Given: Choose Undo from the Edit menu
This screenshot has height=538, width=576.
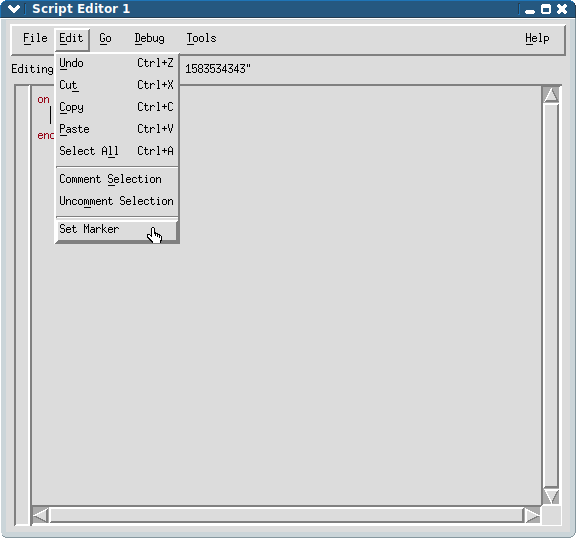Looking at the screenshot, I should point(117,63).
